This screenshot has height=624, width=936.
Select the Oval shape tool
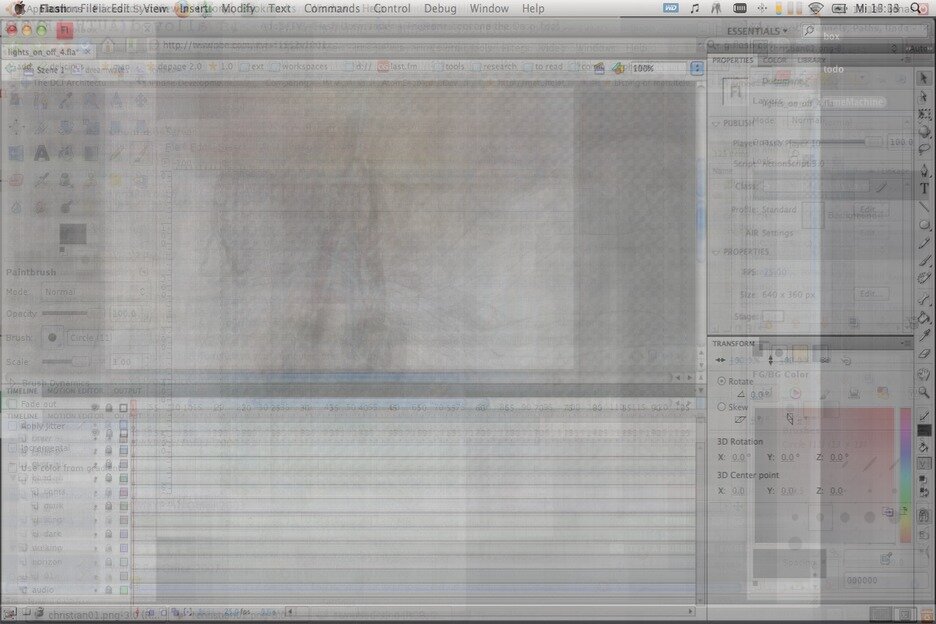coord(923,225)
